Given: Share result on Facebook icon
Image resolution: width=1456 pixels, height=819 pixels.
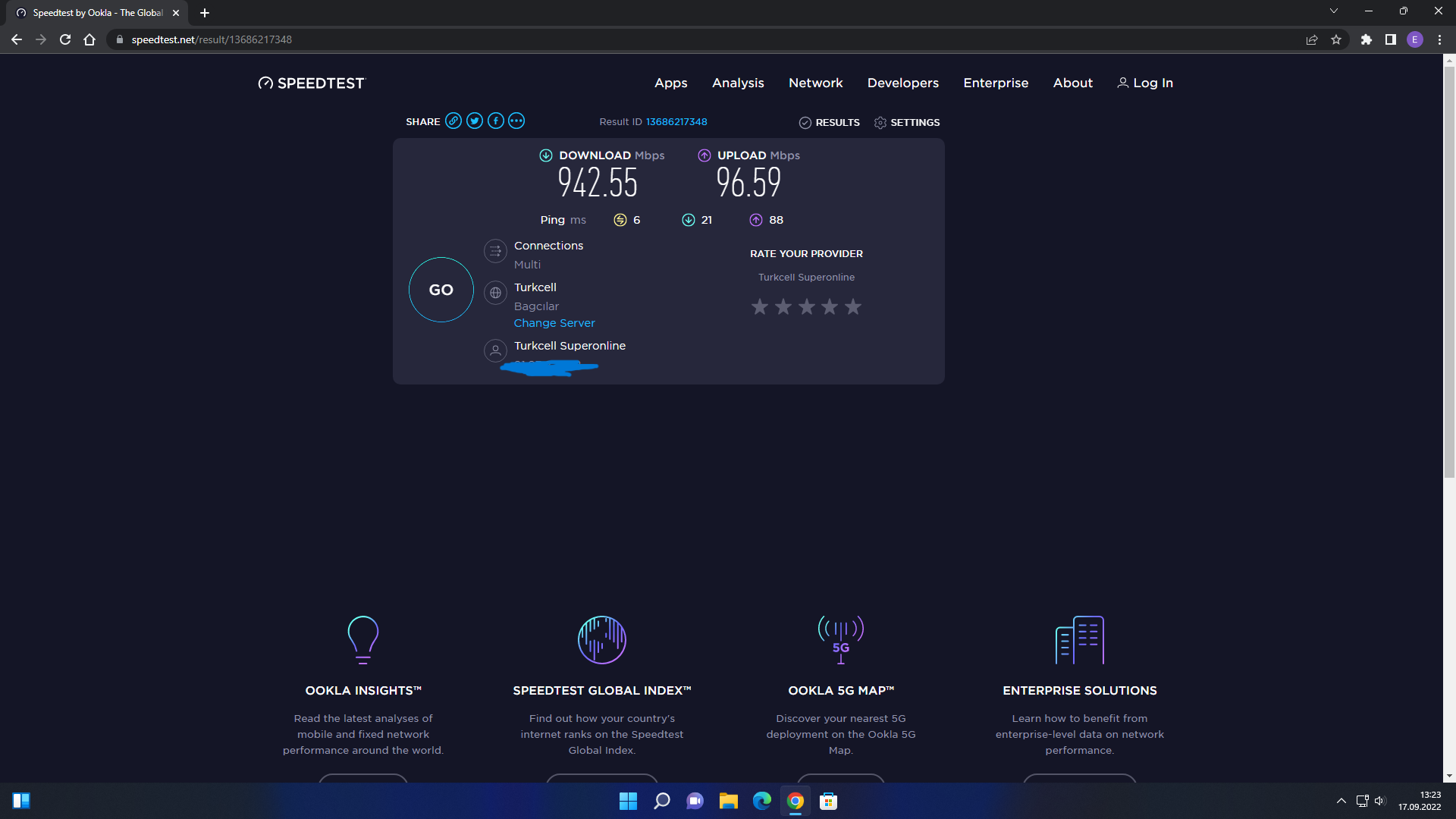Looking at the screenshot, I should [x=496, y=121].
